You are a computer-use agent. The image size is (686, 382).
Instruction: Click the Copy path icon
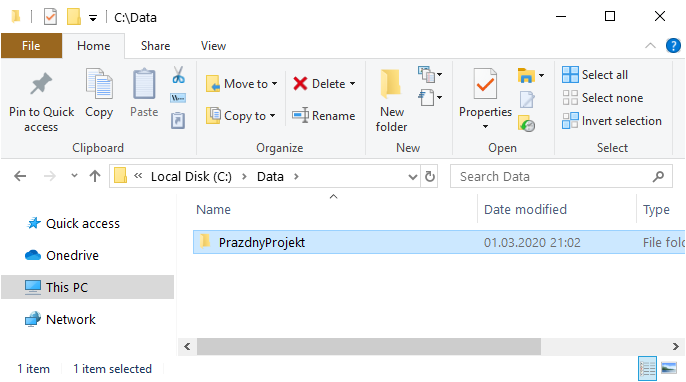(178, 98)
